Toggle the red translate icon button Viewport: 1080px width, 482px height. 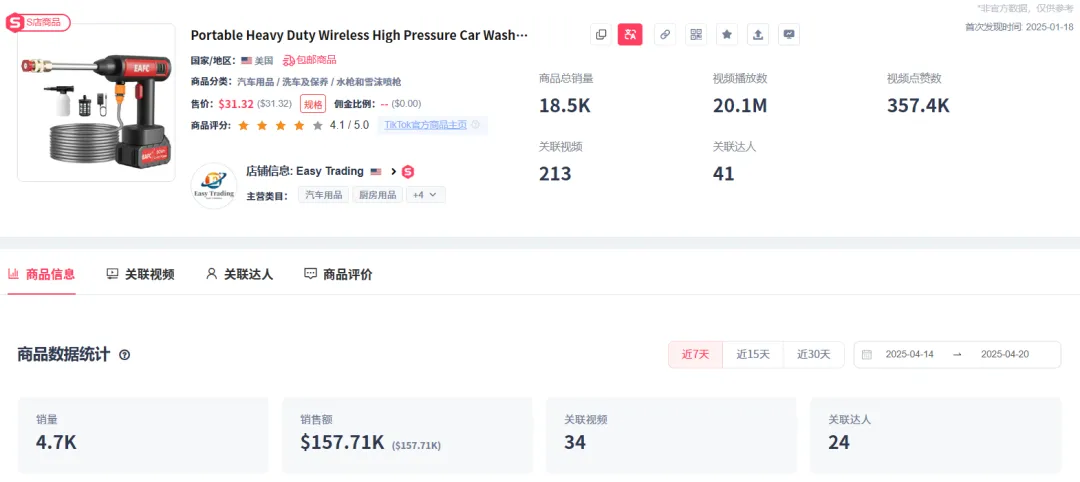tap(630, 34)
